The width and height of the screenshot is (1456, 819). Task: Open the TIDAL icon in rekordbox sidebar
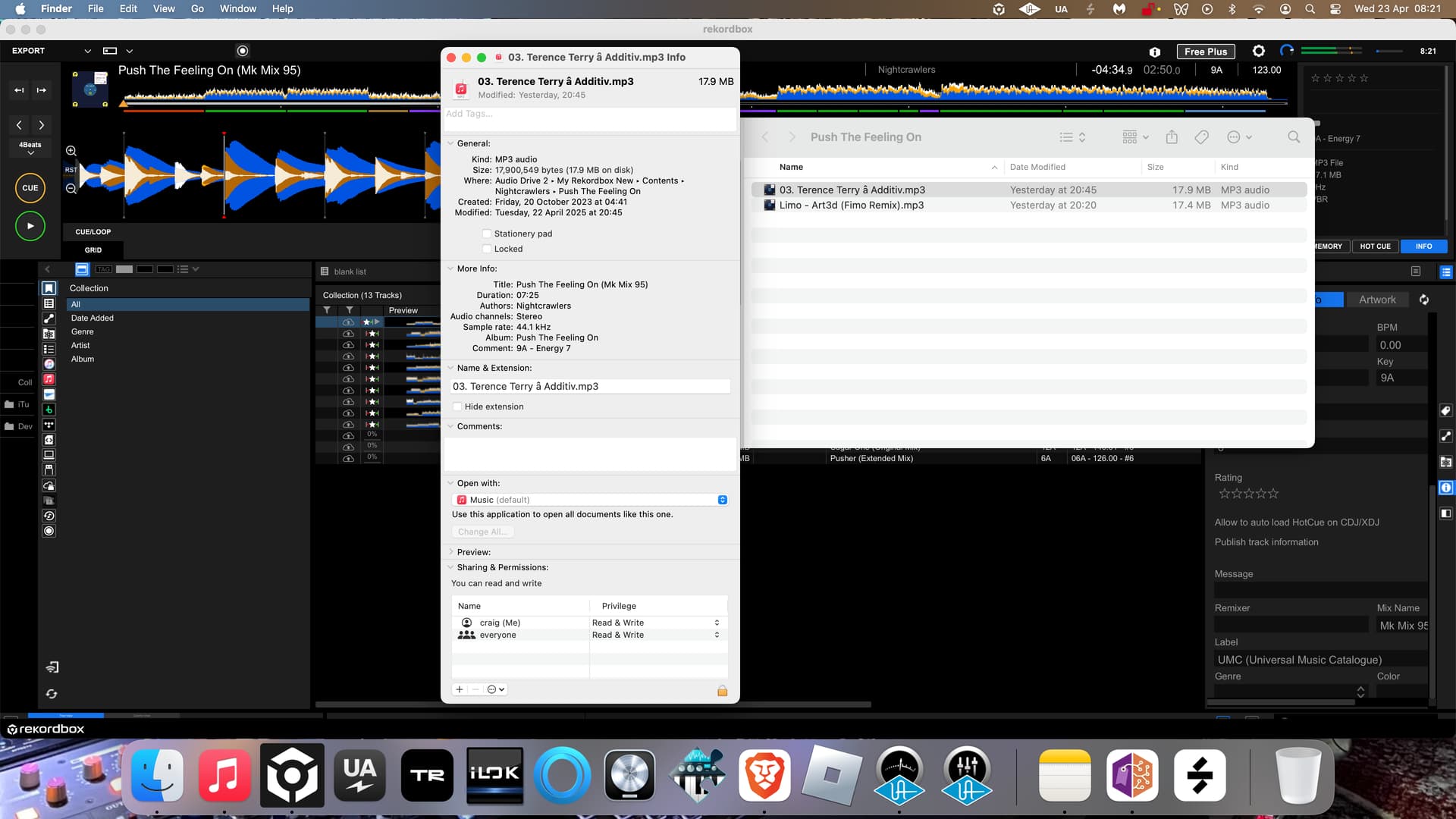click(49, 425)
